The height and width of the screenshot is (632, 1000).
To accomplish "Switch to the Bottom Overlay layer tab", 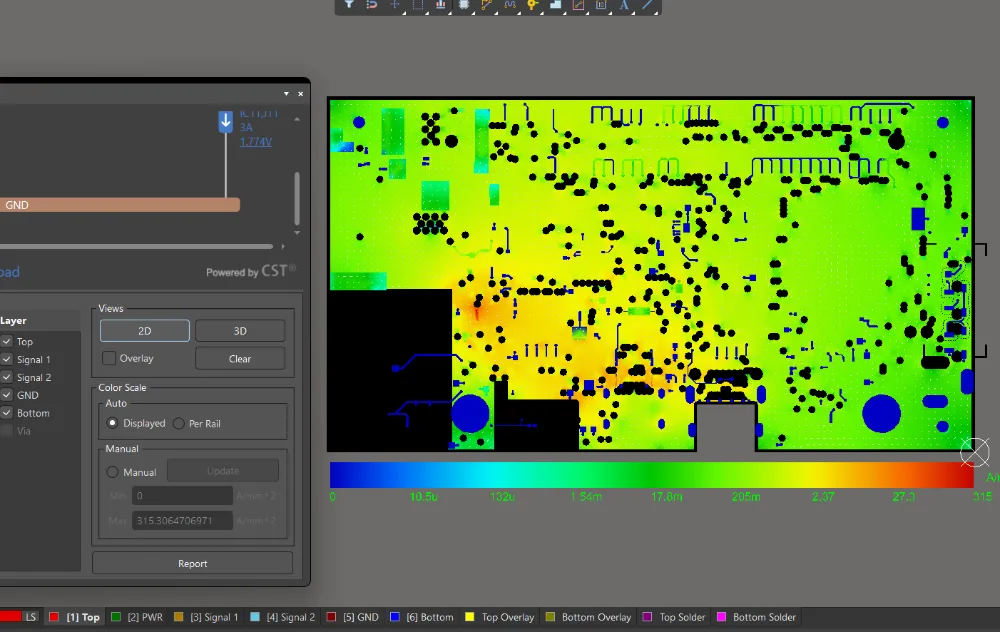I will tap(588, 617).
